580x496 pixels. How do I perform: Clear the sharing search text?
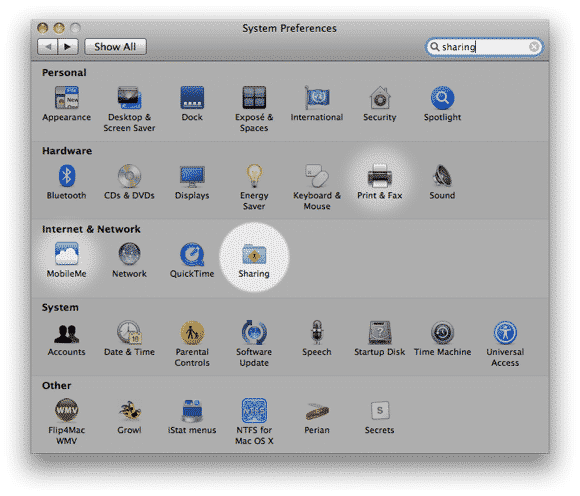(534, 47)
